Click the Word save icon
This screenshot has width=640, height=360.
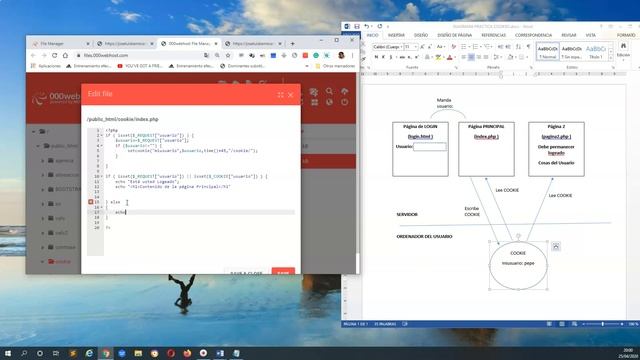click(357, 27)
